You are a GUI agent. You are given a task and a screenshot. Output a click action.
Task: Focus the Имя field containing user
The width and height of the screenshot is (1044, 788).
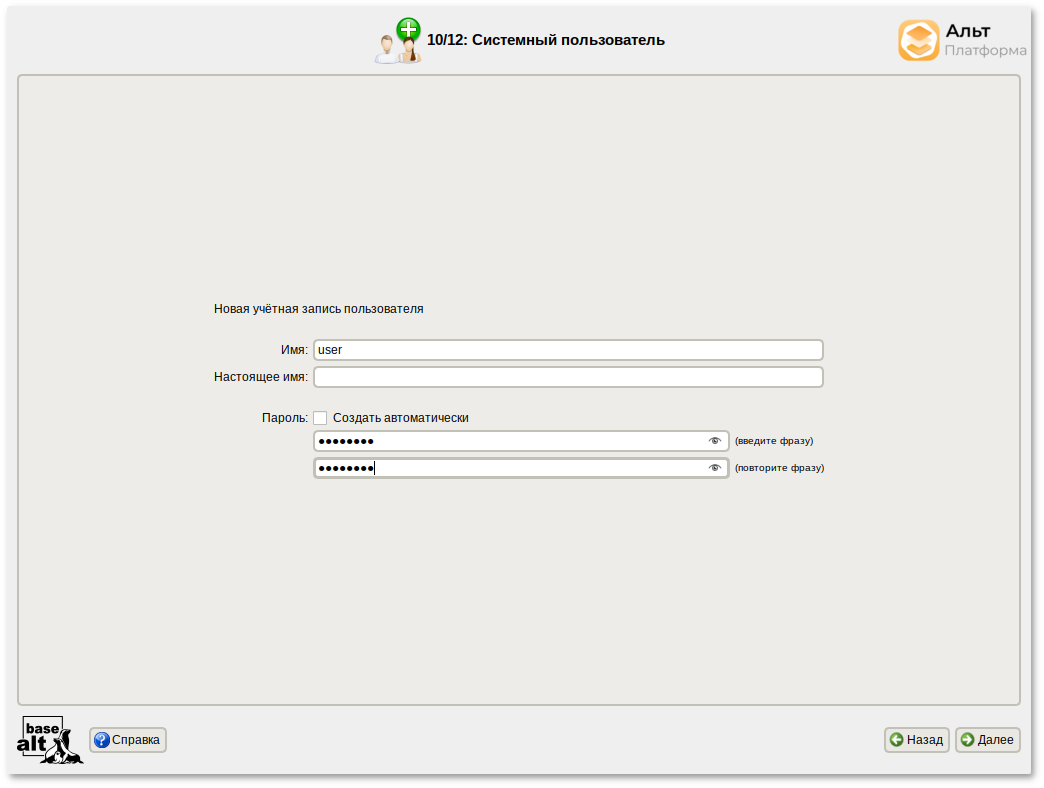click(x=567, y=350)
